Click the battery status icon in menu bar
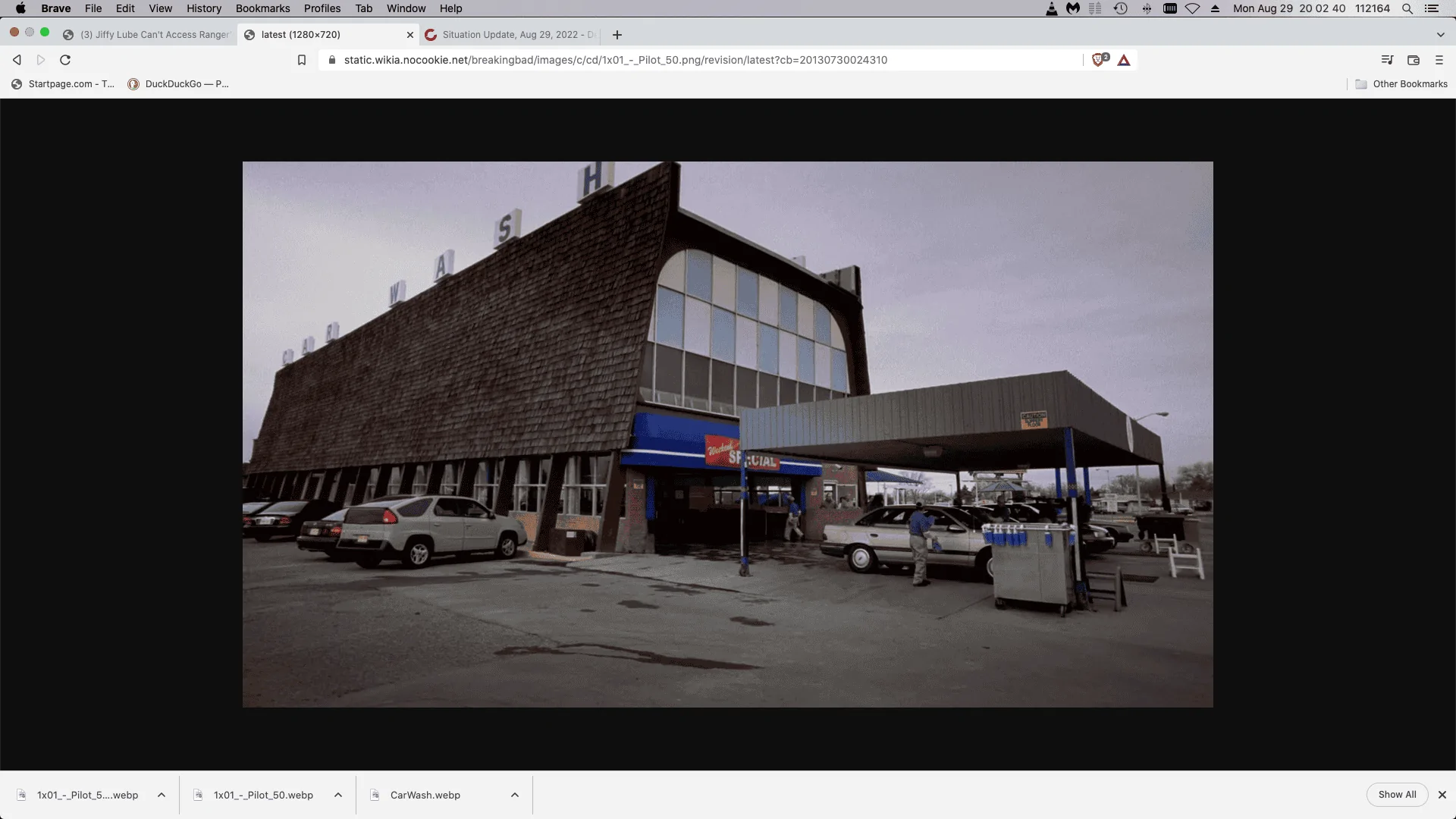The width and height of the screenshot is (1456, 819). (x=1170, y=8)
